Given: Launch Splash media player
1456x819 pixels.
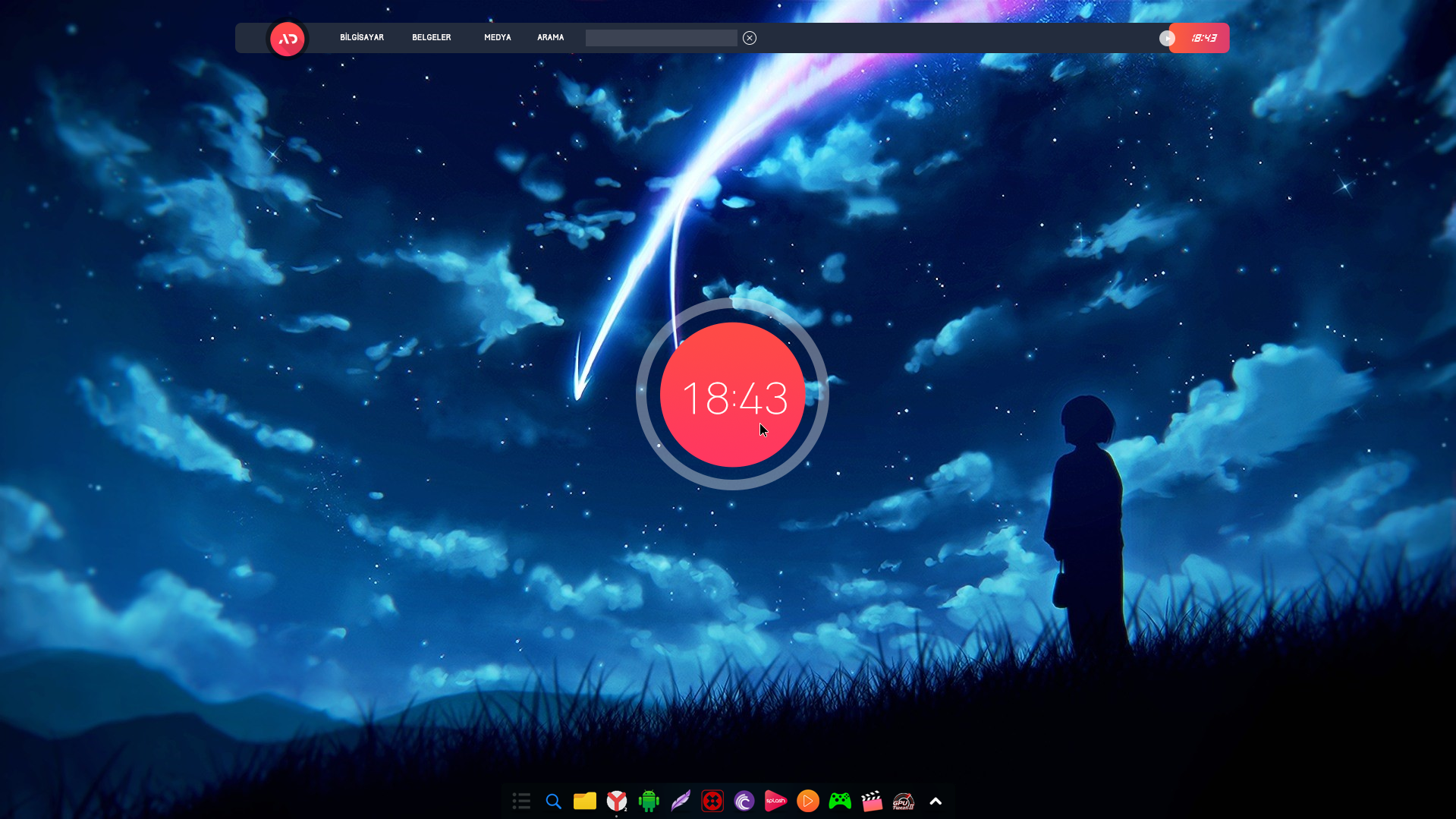Looking at the screenshot, I should [776, 801].
